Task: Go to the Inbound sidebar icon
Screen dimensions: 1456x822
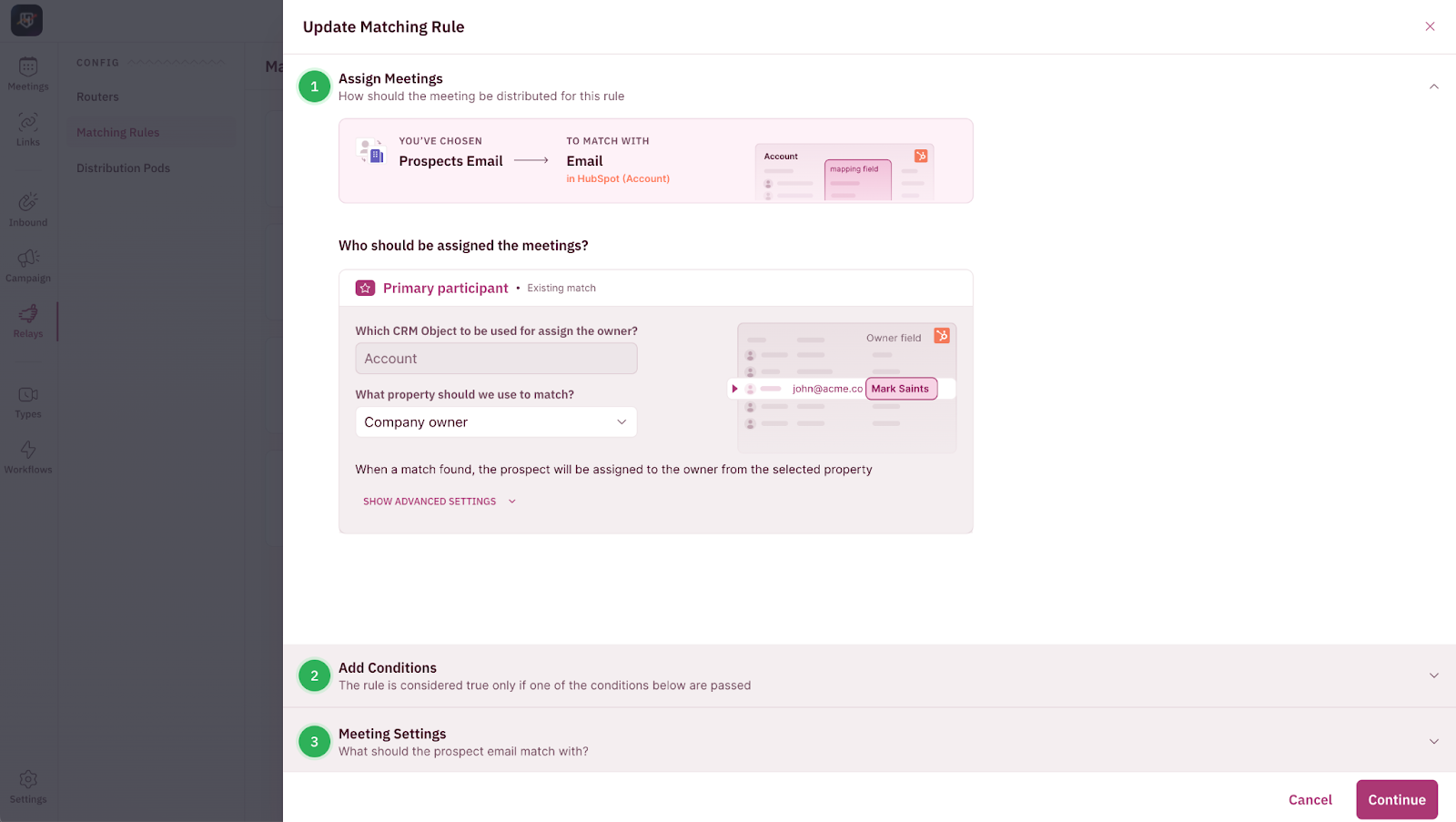Action: click(28, 208)
